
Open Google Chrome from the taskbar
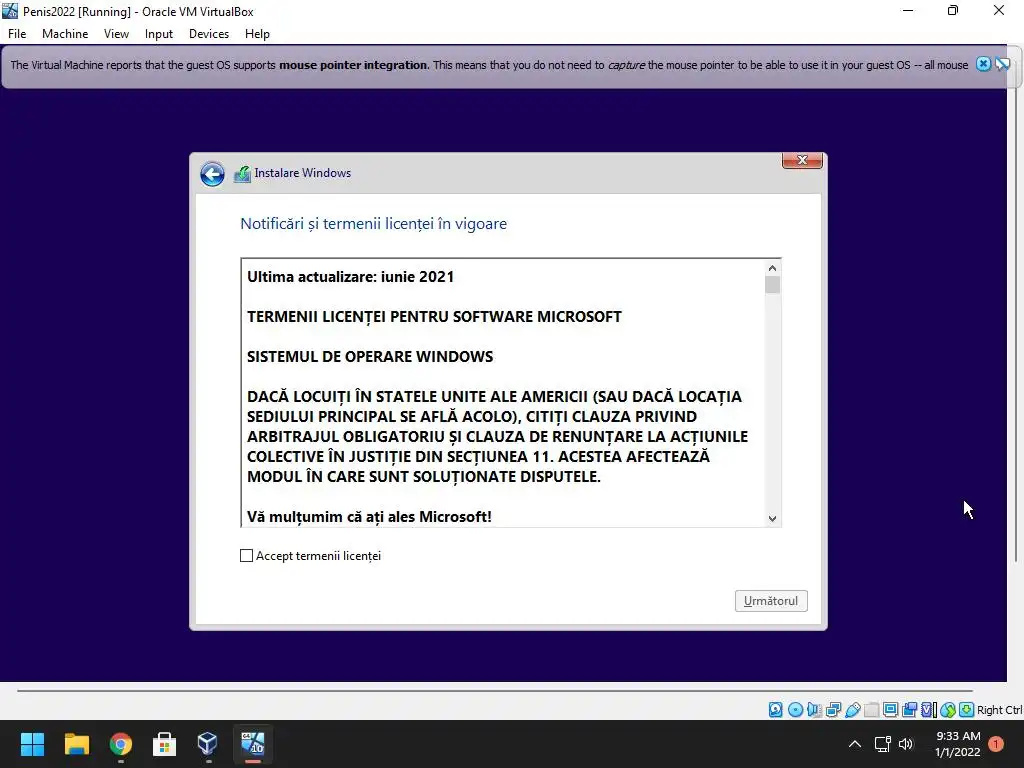coord(121,744)
